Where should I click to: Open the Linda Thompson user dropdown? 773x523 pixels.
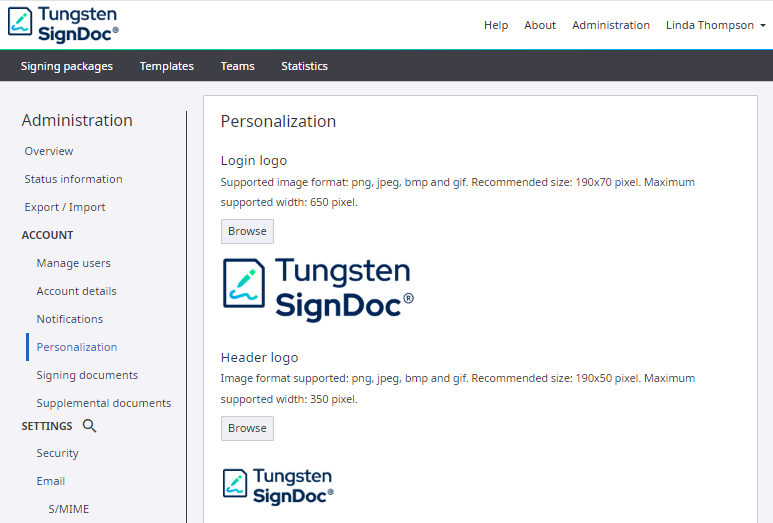click(x=715, y=25)
